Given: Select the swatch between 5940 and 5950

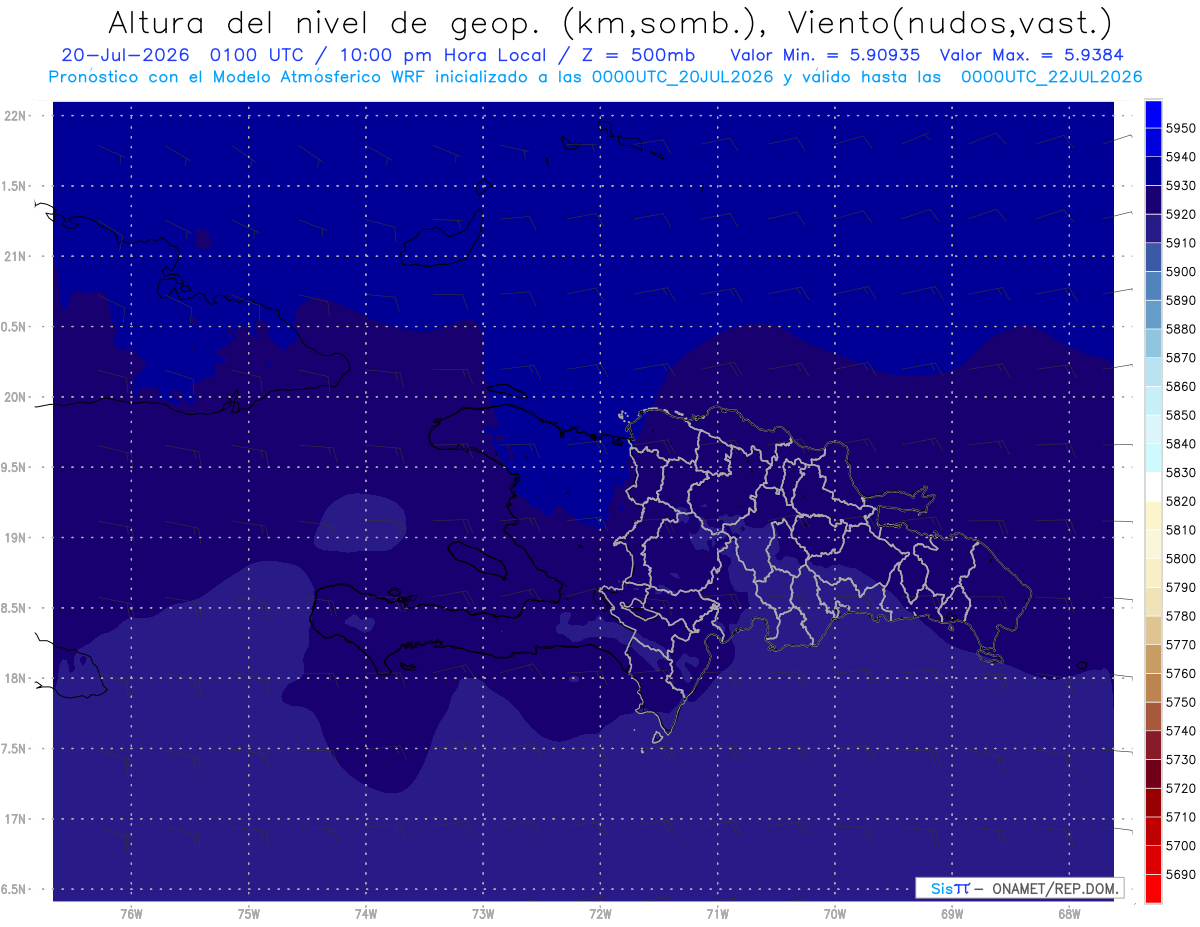Looking at the screenshot, I should tap(1153, 141).
